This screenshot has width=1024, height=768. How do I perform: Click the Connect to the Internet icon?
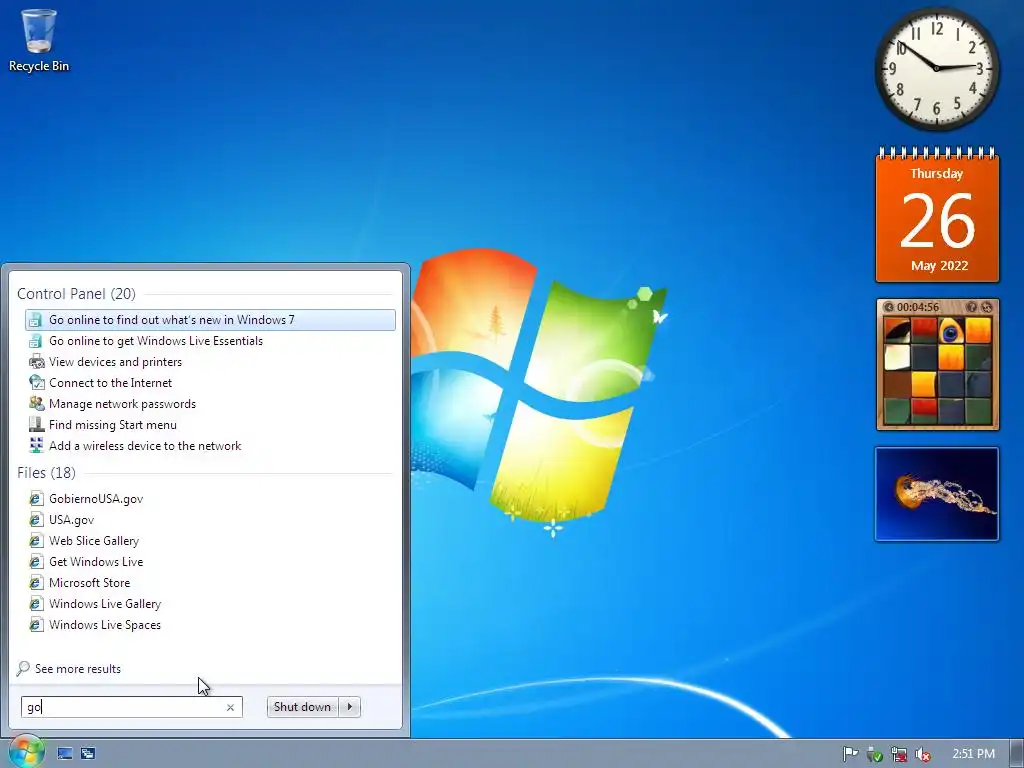pyautogui.click(x=37, y=383)
